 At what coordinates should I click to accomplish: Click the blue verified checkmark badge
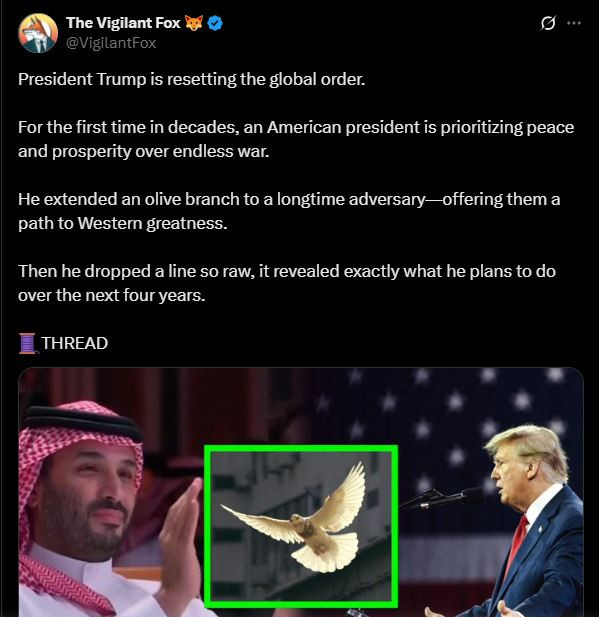click(x=215, y=23)
